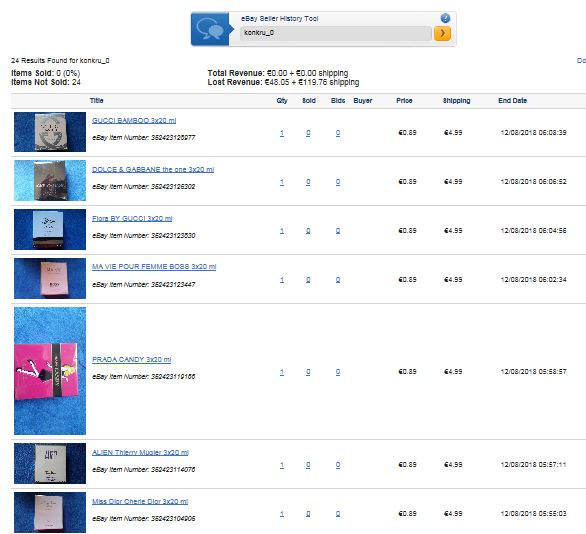Click the Qty value for ALIEN Thierry Mugler

click(282, 465)
